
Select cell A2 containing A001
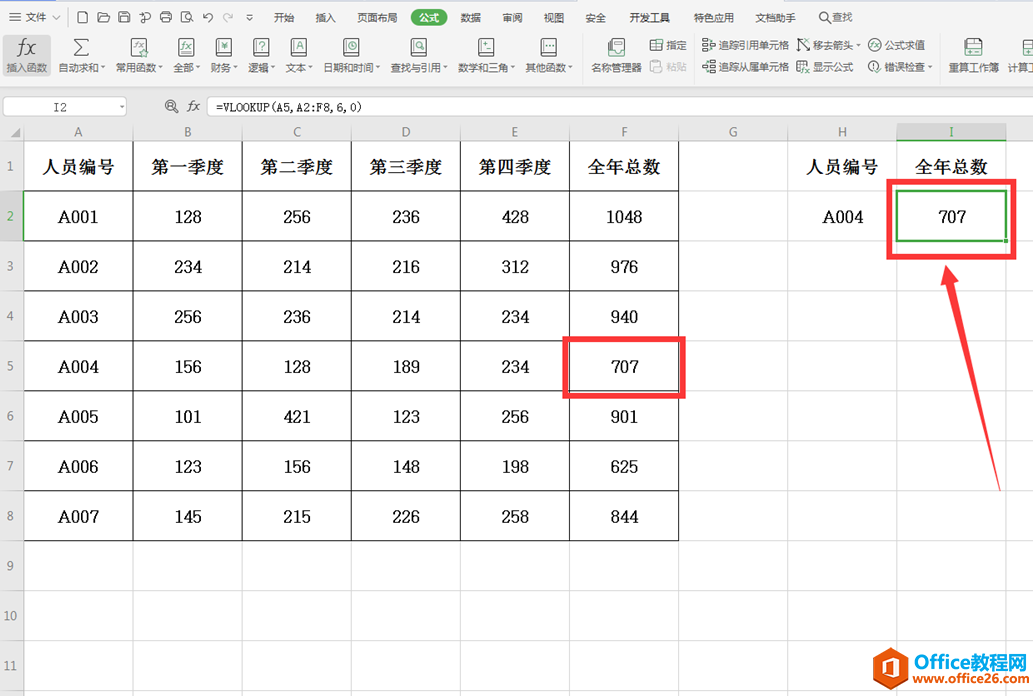point(78,216)
